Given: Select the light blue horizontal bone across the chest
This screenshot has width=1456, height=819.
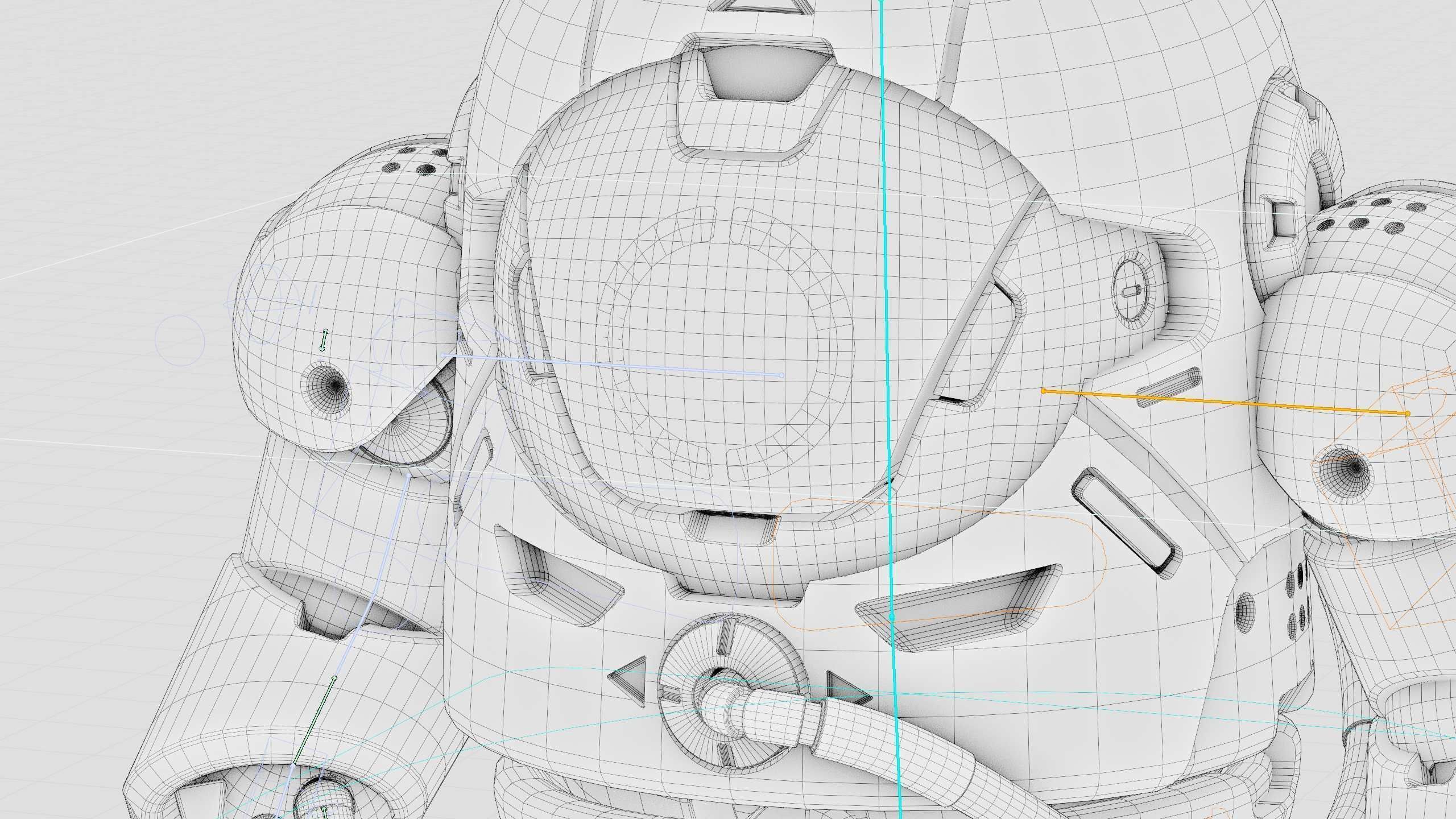Looking at the screenshot, I should tap(613, 365).
